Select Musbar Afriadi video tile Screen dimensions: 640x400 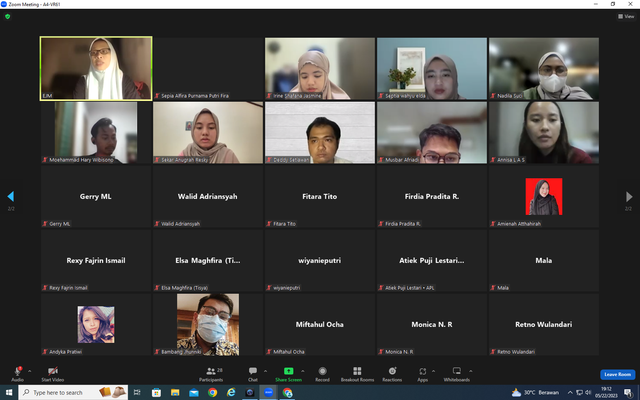pyautogui.click(x=432, y=133)
